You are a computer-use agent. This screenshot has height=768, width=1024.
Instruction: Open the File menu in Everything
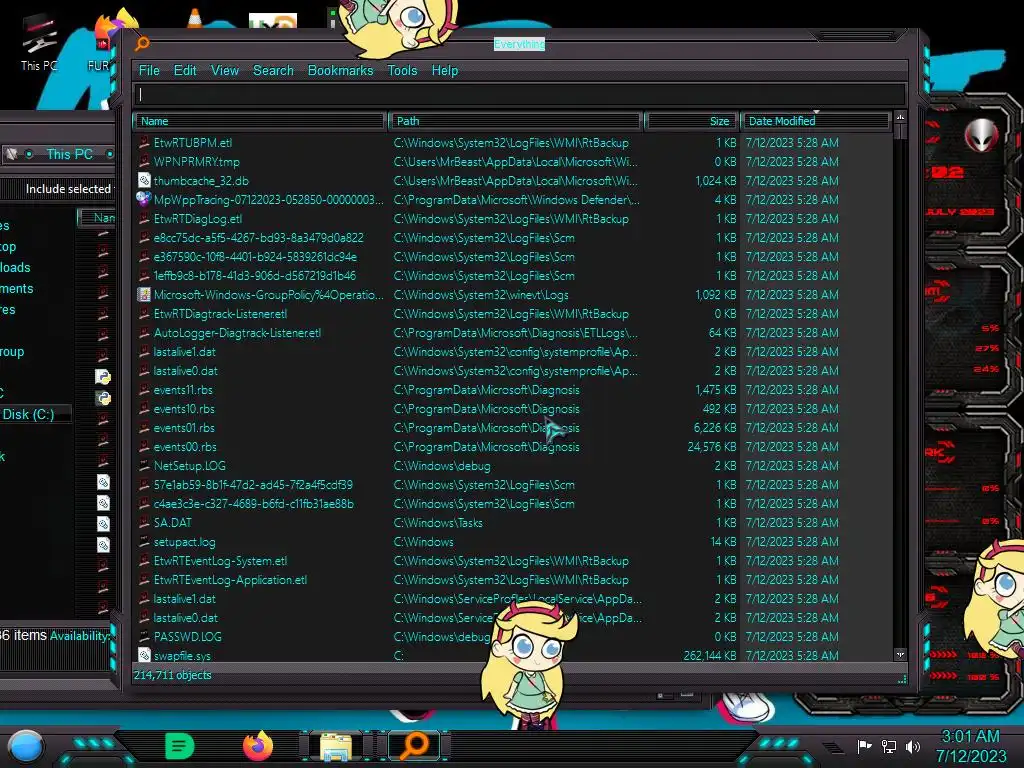point(149,71)
